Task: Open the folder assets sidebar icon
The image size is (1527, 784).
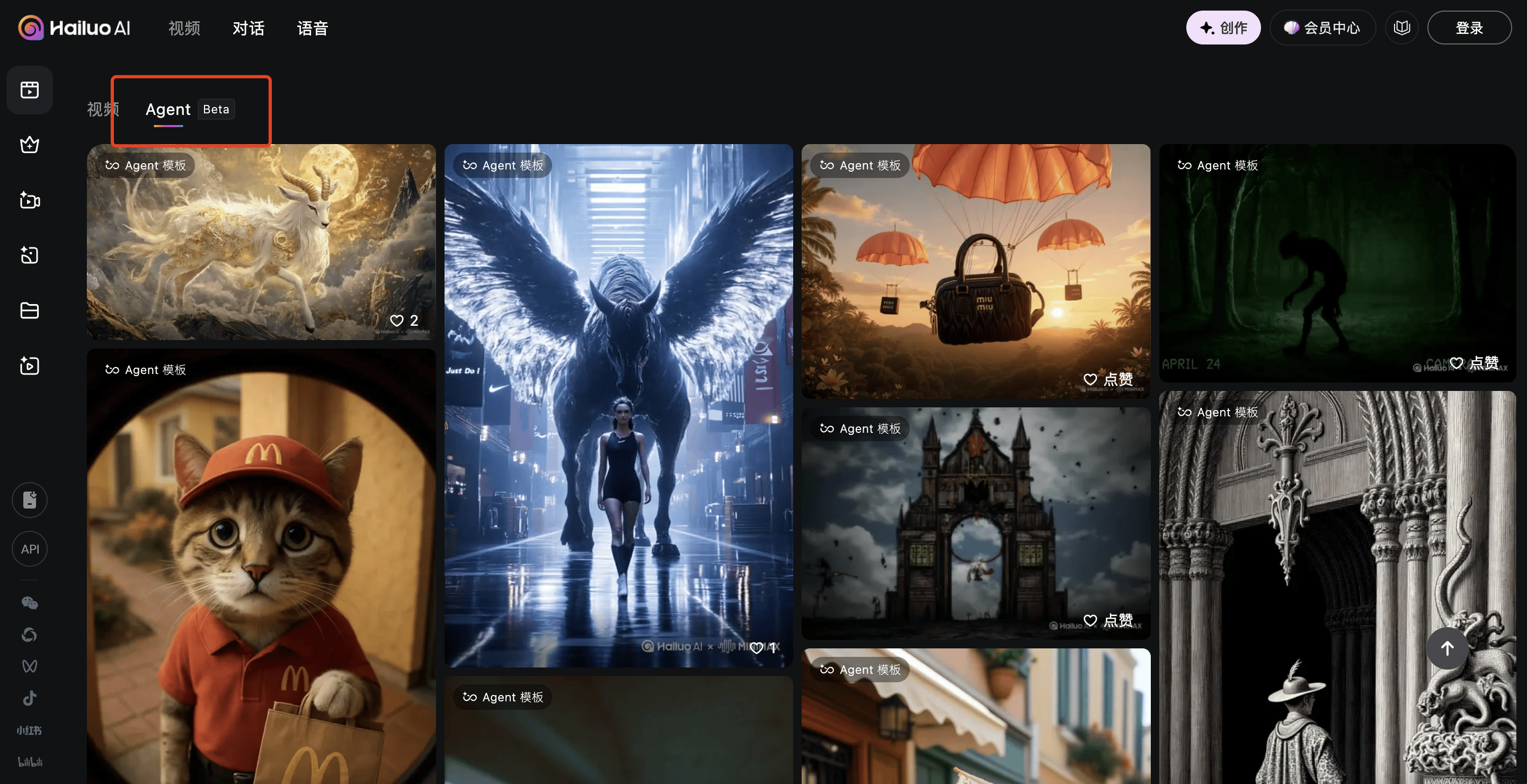Action: [30, 310]
